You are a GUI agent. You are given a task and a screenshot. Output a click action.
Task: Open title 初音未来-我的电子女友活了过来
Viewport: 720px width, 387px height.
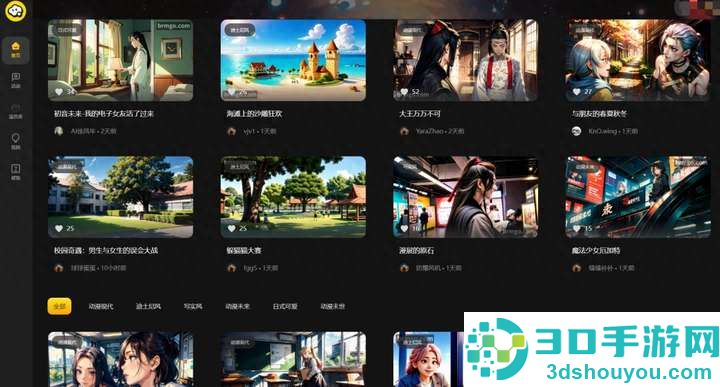(104, 113)
